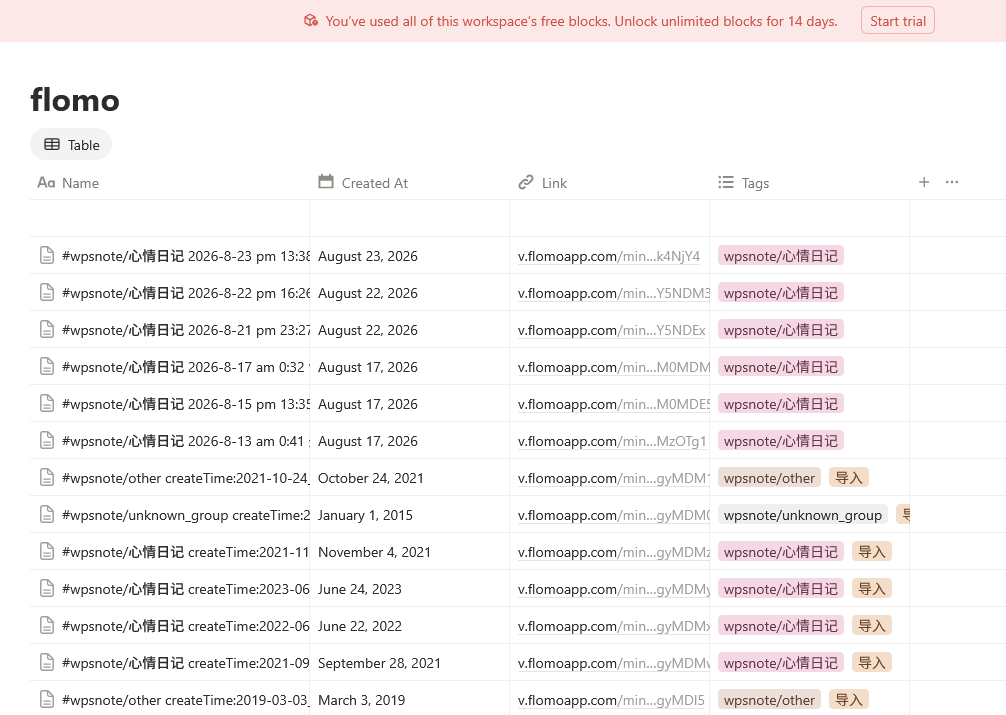1006x715 pixels.
Task: Open the three-dot column options menu
Action: pos(952,182)
